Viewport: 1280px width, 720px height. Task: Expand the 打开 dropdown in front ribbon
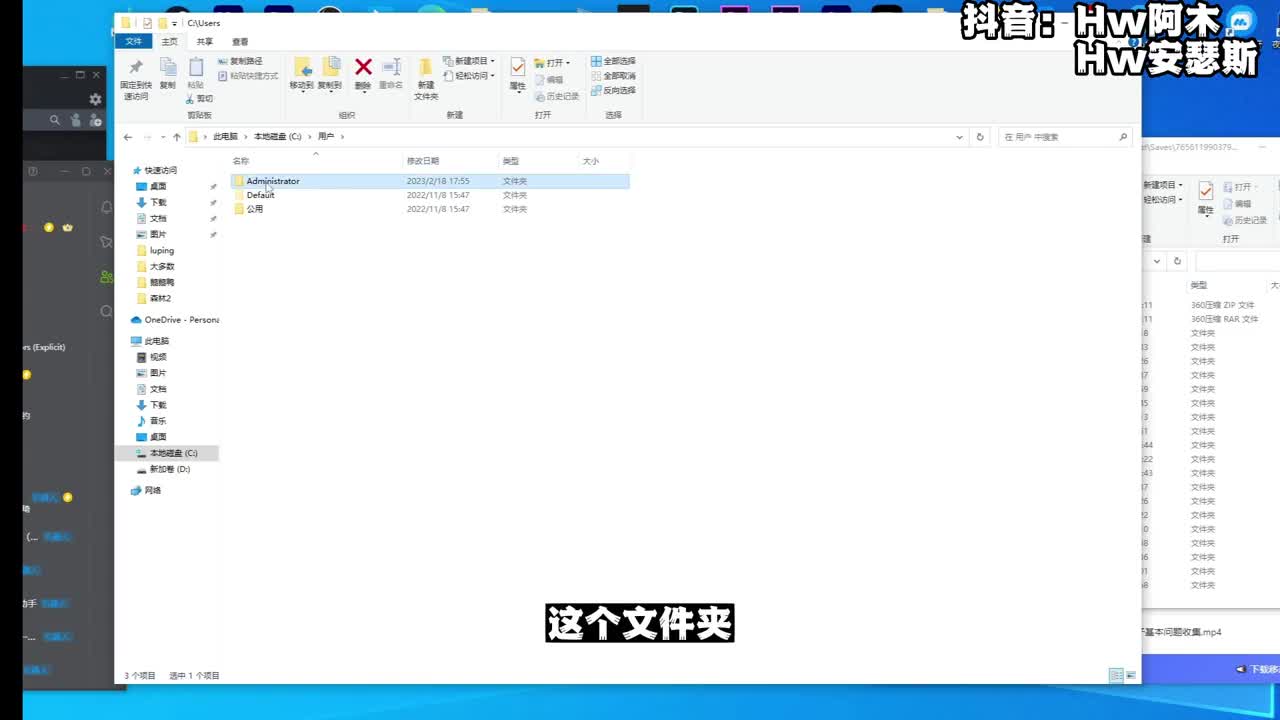(x=552, y=63)
